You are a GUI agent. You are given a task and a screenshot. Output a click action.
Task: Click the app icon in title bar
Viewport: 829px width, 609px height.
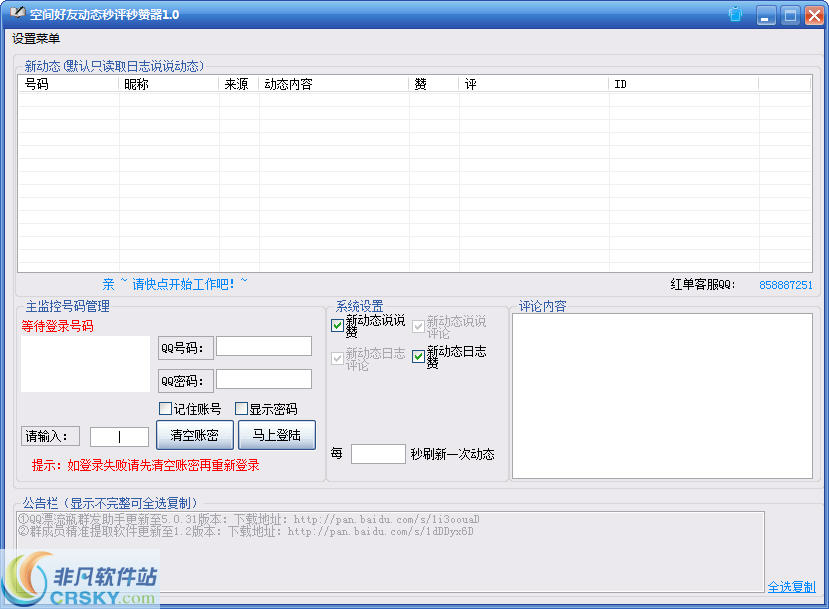(x=17, y=14)
